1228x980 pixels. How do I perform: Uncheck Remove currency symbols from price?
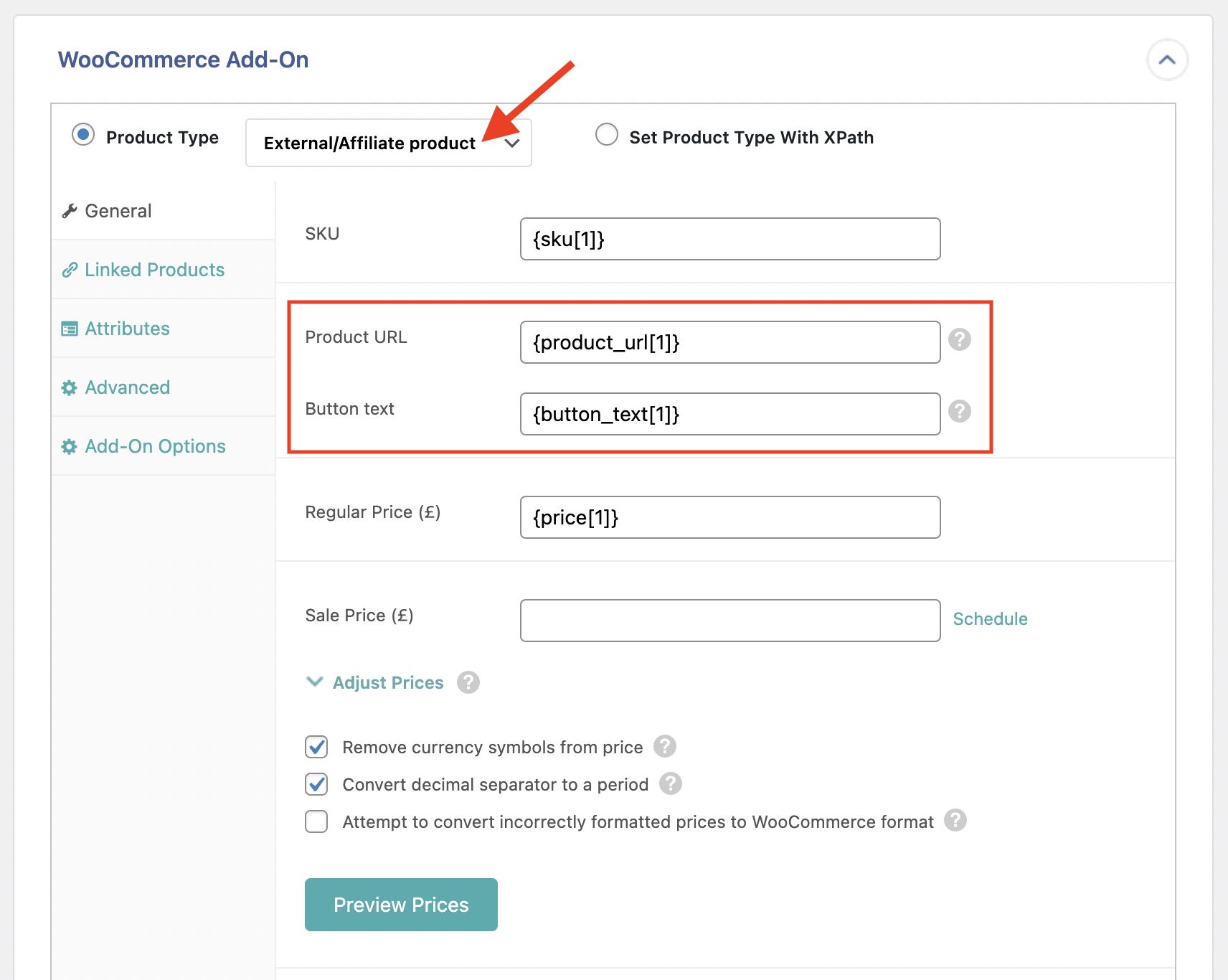pos(316,747)
